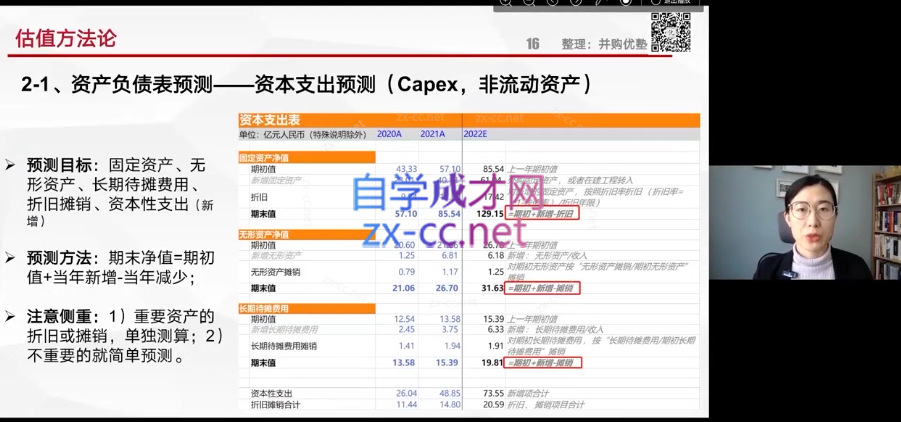Click the text 整理:并购优塾
901x422 pixels.
[x=604, y=44]
